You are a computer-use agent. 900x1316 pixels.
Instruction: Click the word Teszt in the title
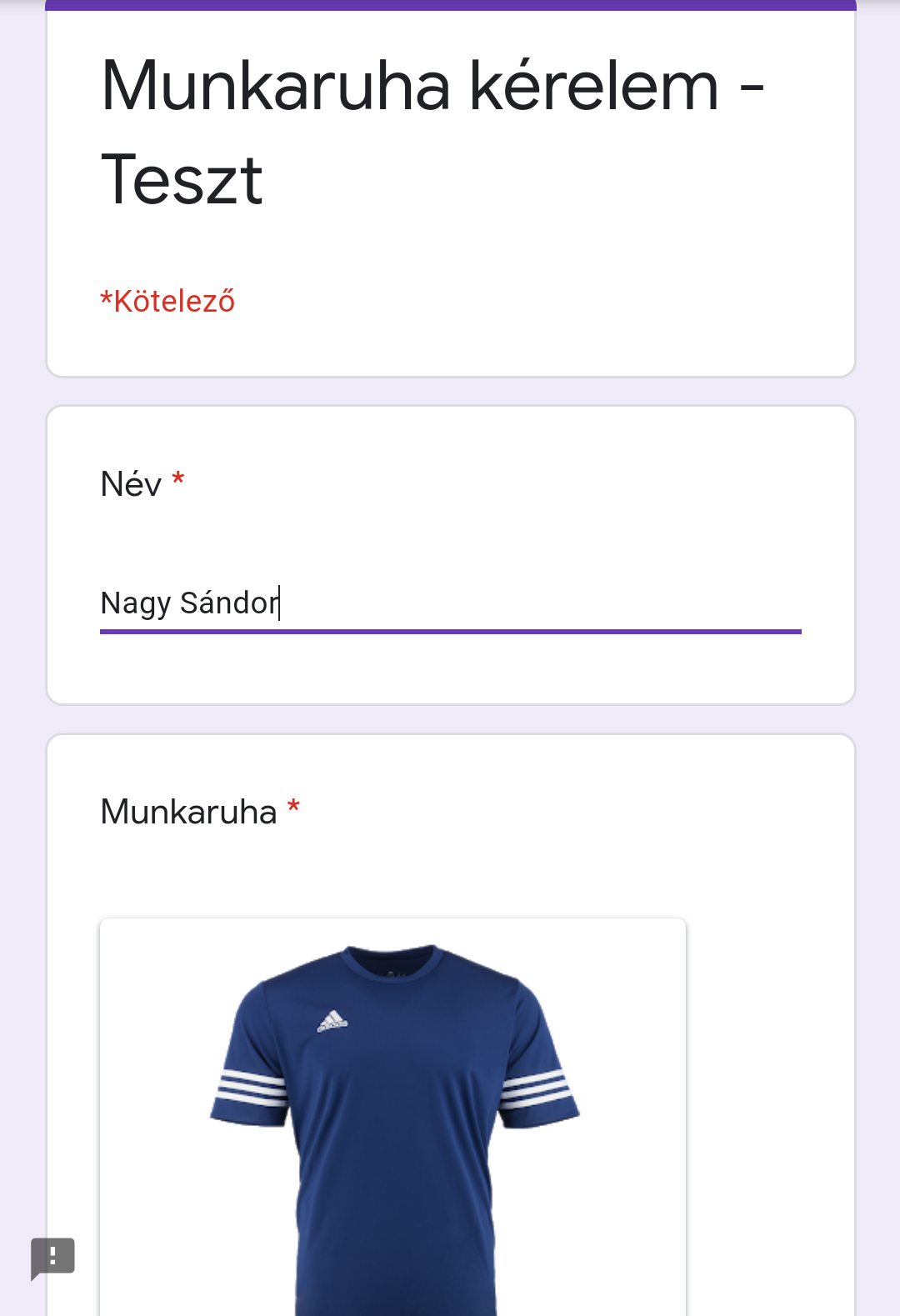[x=182, y=180]
